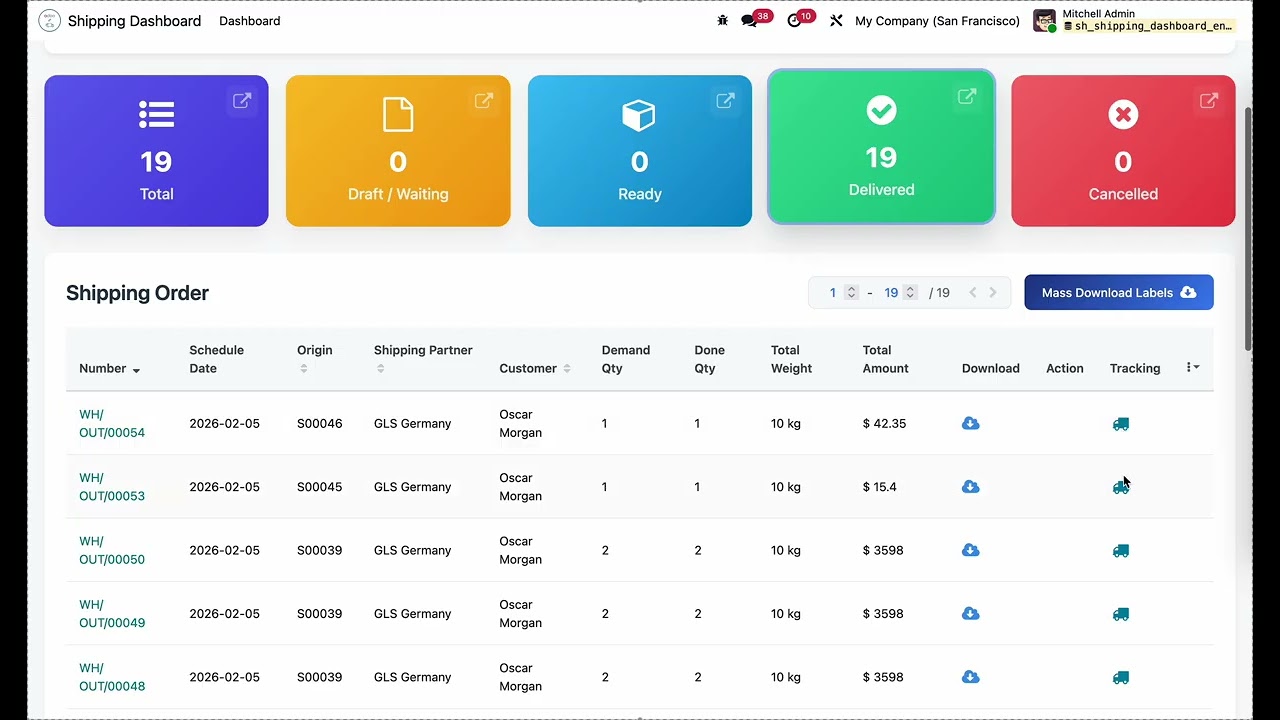Image resolution: width=1280 pixels, height=720 pixels.
Task: Download the label for WH/OUT/00053
Action: 970,487
